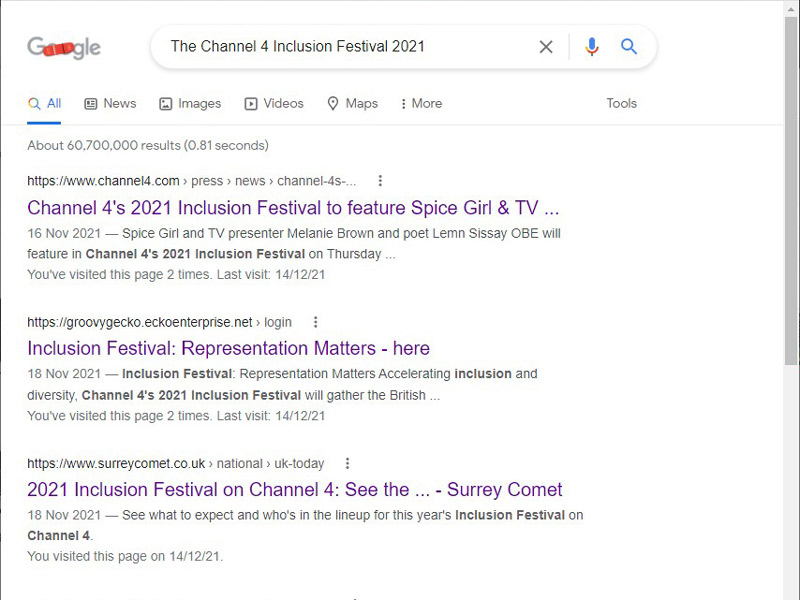Open the Tools filter options
The width and height of the screenshot is (800, 600).
621,104
